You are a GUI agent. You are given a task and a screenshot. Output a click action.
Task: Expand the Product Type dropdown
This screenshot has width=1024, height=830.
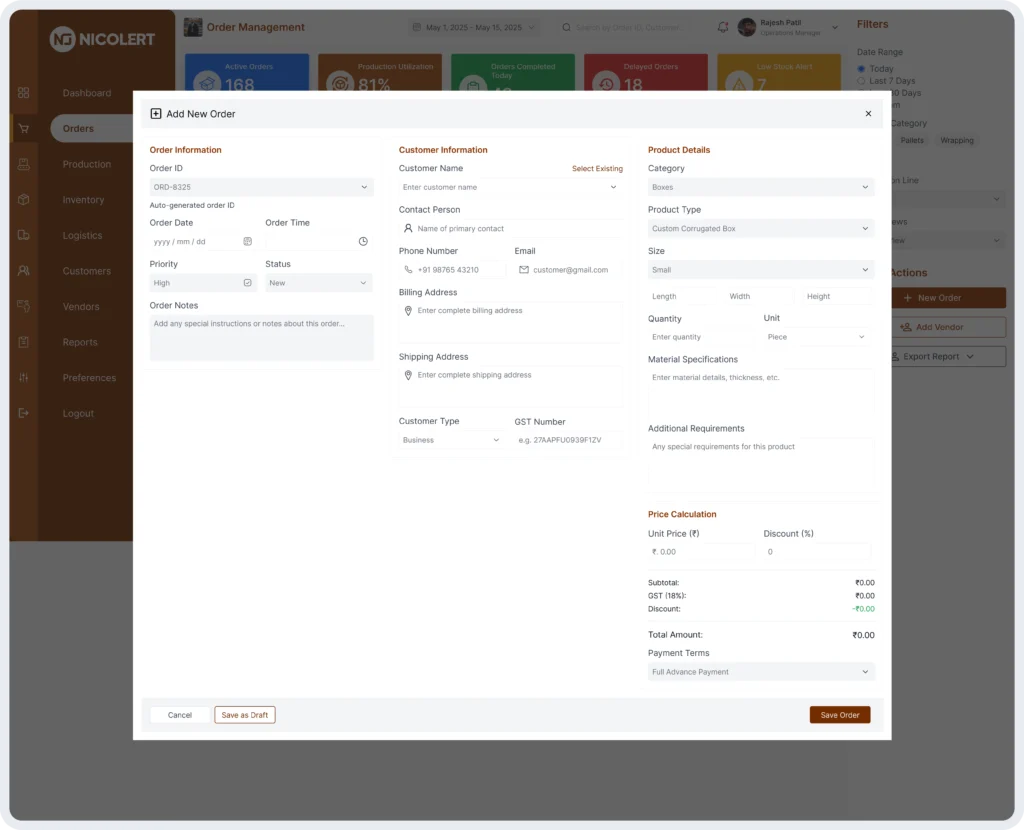[x=760, y=229]
